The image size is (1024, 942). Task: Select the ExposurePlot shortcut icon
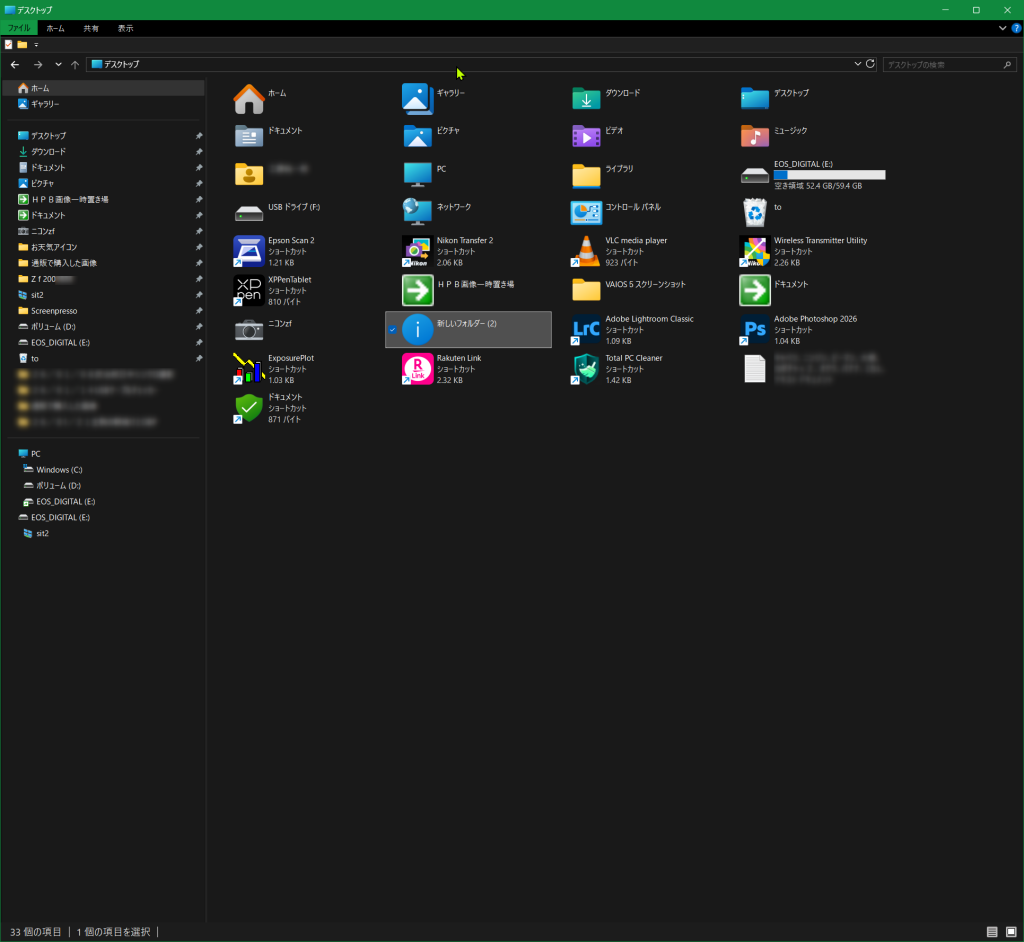click(x=248, y=368)
